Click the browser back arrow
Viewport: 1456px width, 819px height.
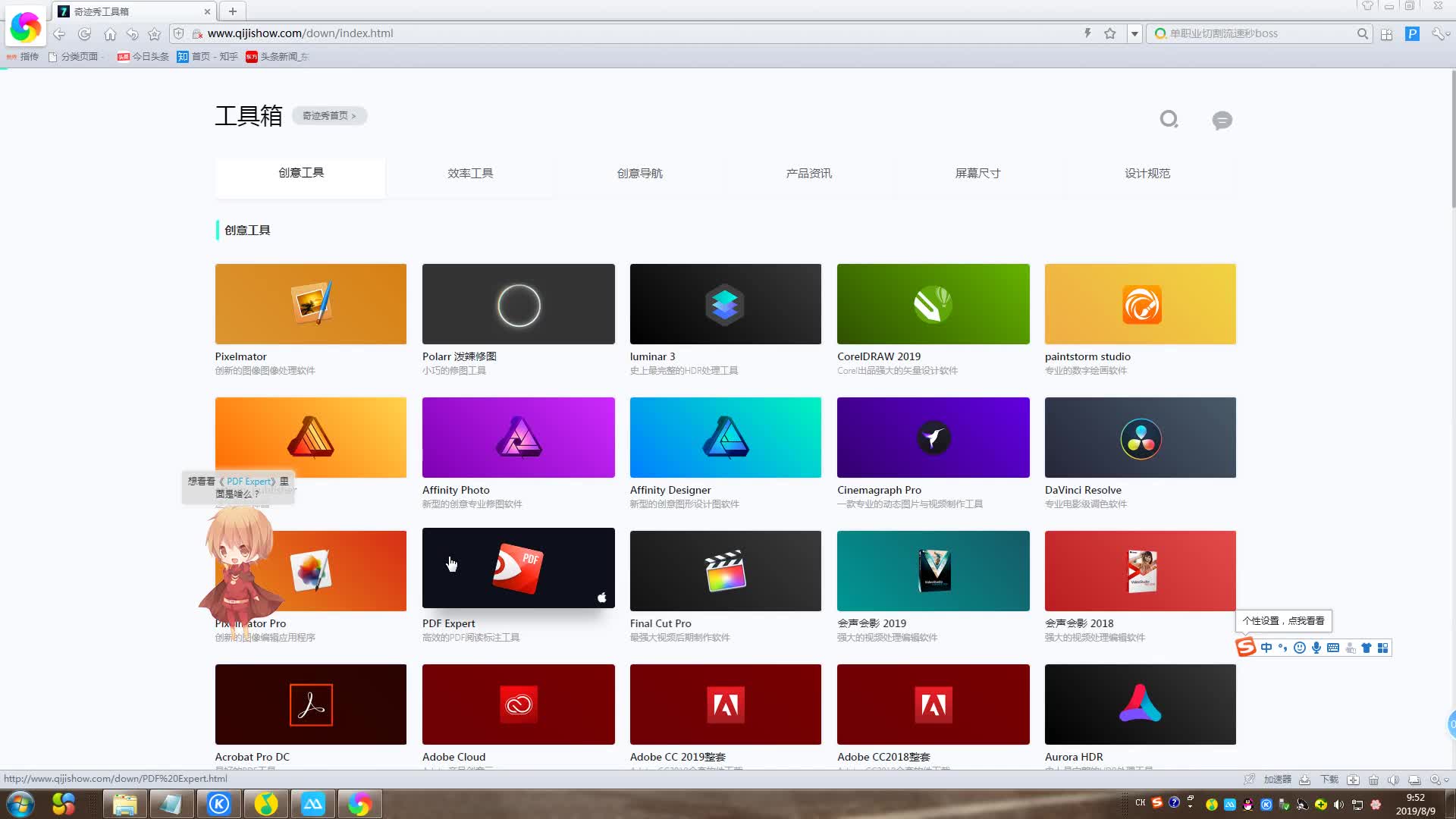tap(59, 34)
